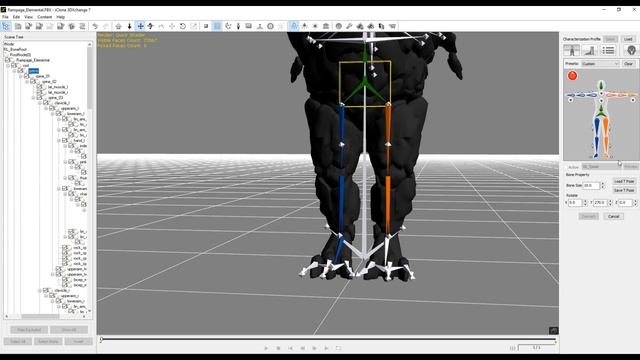Select the head on the body map
Viewport: 640px width, 360px height.
[601, 85]
